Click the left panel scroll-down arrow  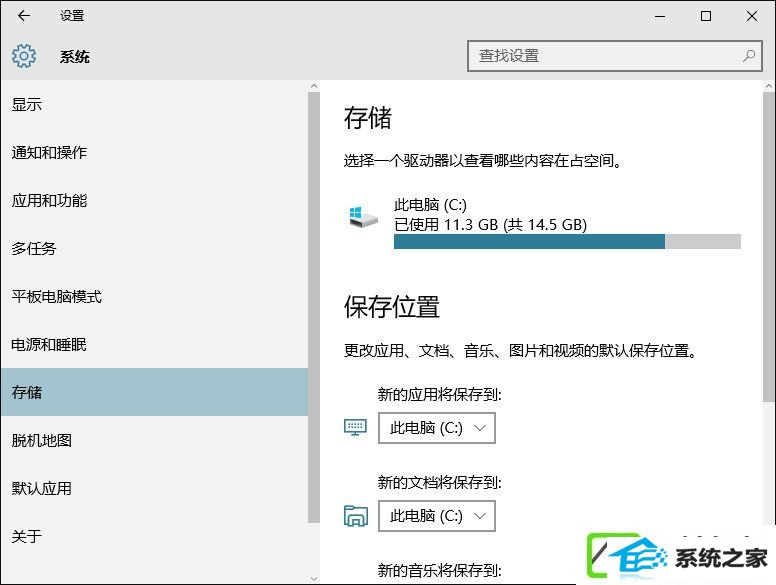point(314,578)
